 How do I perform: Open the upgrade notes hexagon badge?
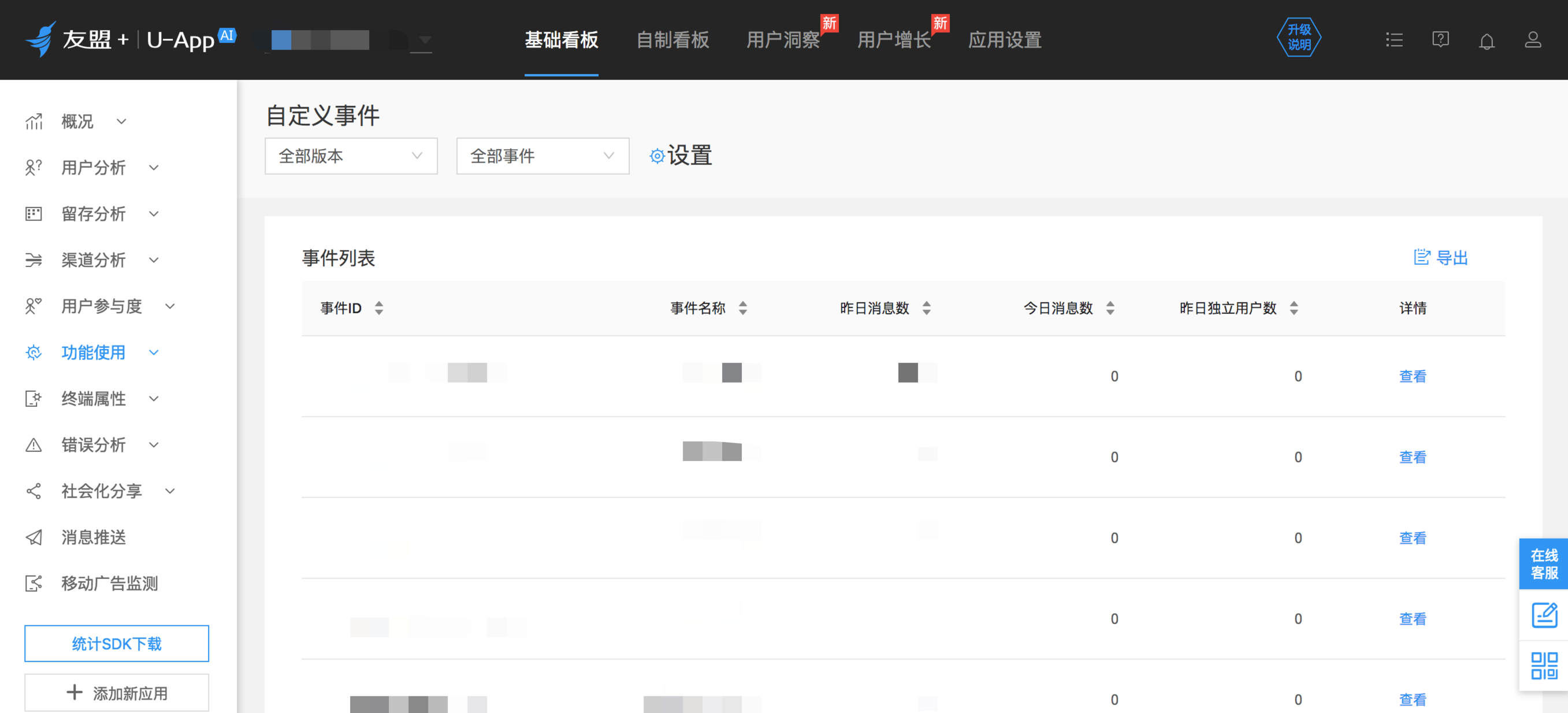1298,38
